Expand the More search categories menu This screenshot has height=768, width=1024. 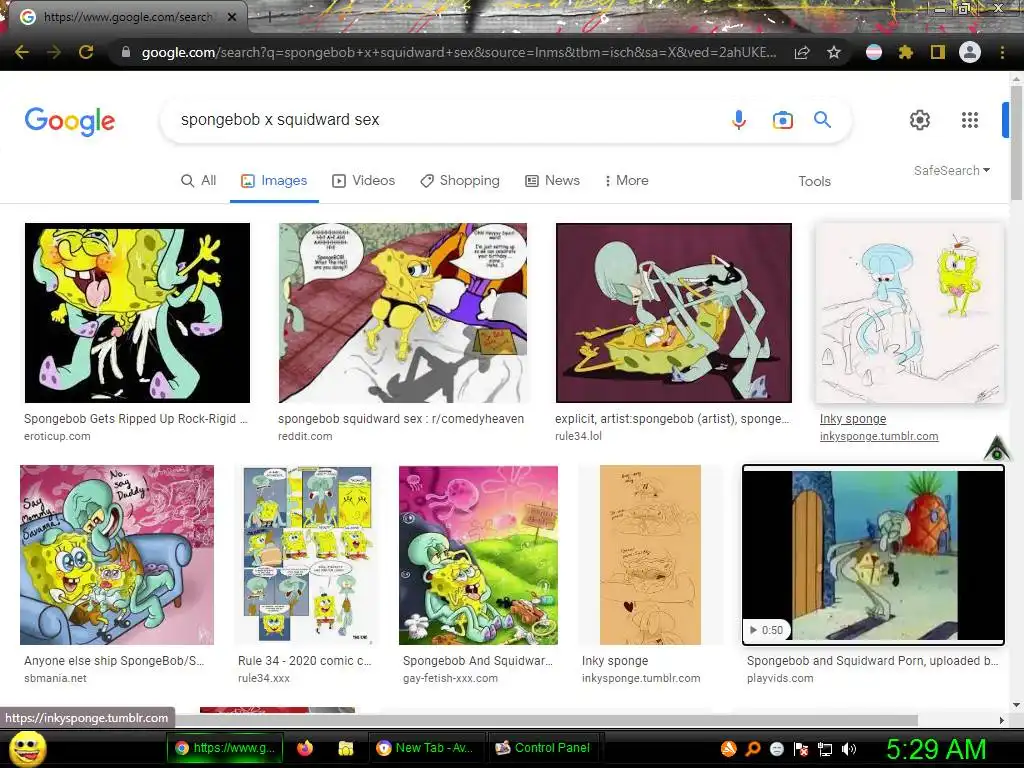[x=626, y=181]
